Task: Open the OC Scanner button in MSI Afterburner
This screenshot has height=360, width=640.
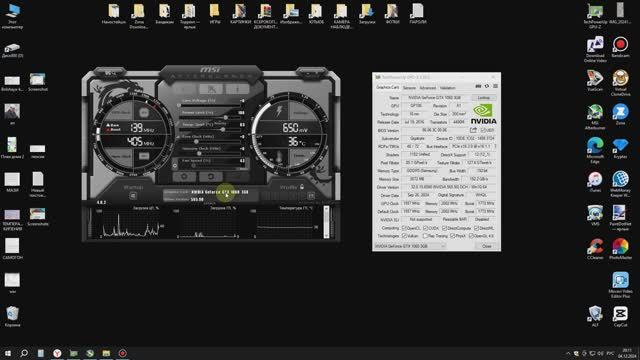Action: click(x=211, y=89)
